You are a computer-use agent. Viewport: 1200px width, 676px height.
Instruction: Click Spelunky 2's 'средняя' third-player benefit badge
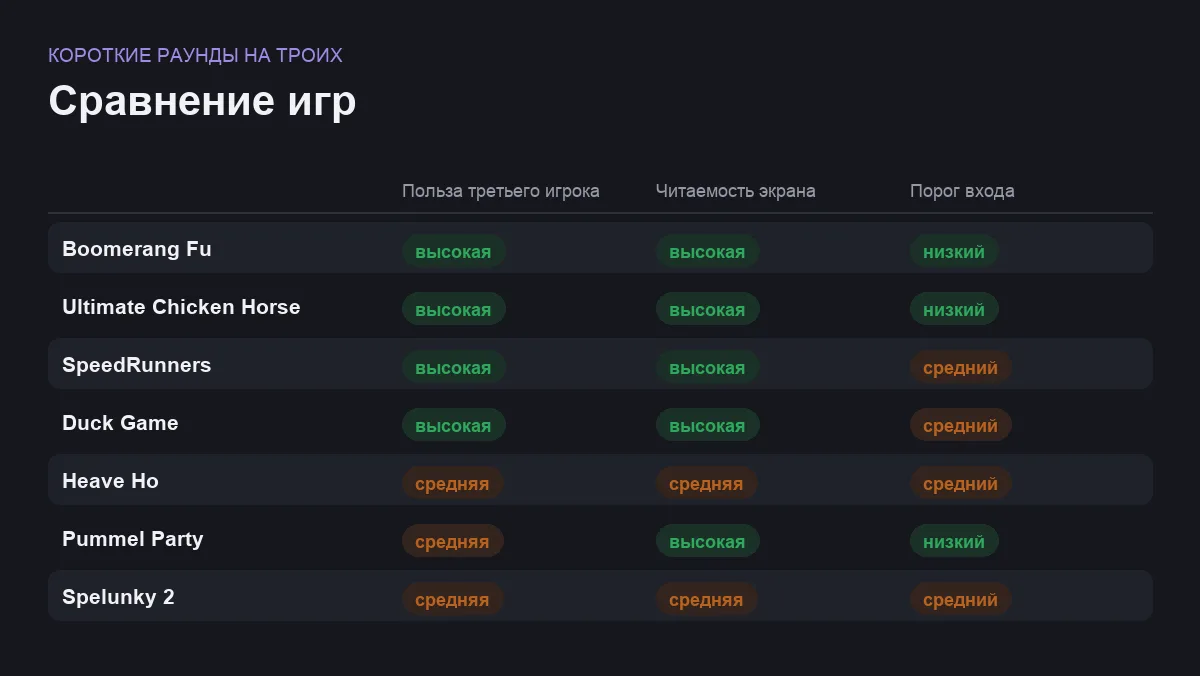tap(453, 600)
